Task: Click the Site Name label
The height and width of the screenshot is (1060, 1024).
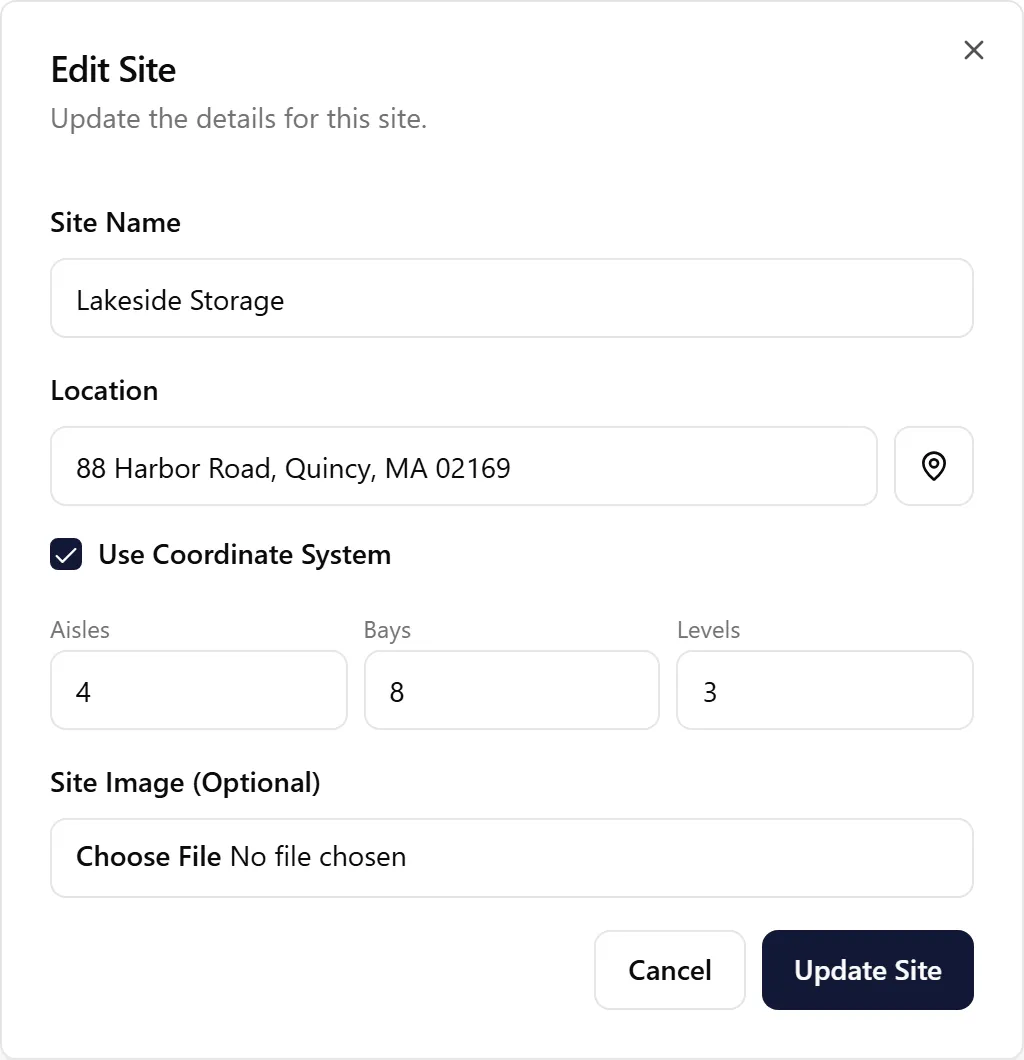Action: click(116, 222)
